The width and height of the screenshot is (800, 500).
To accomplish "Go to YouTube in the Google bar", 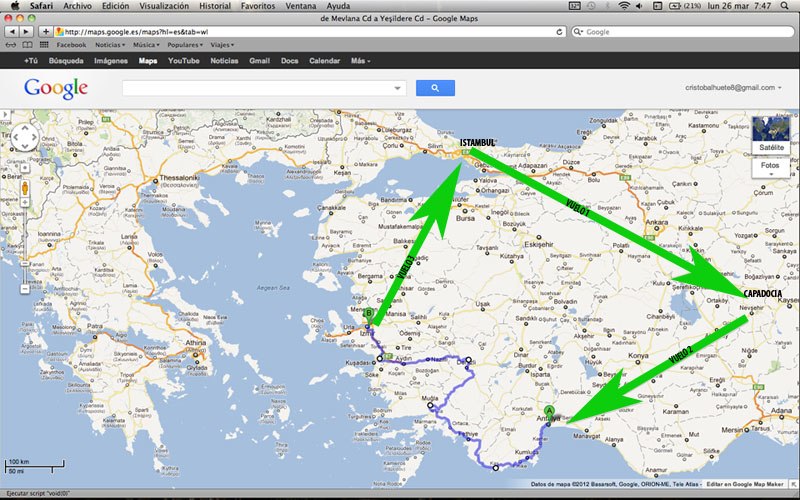I will coord(184,61).
